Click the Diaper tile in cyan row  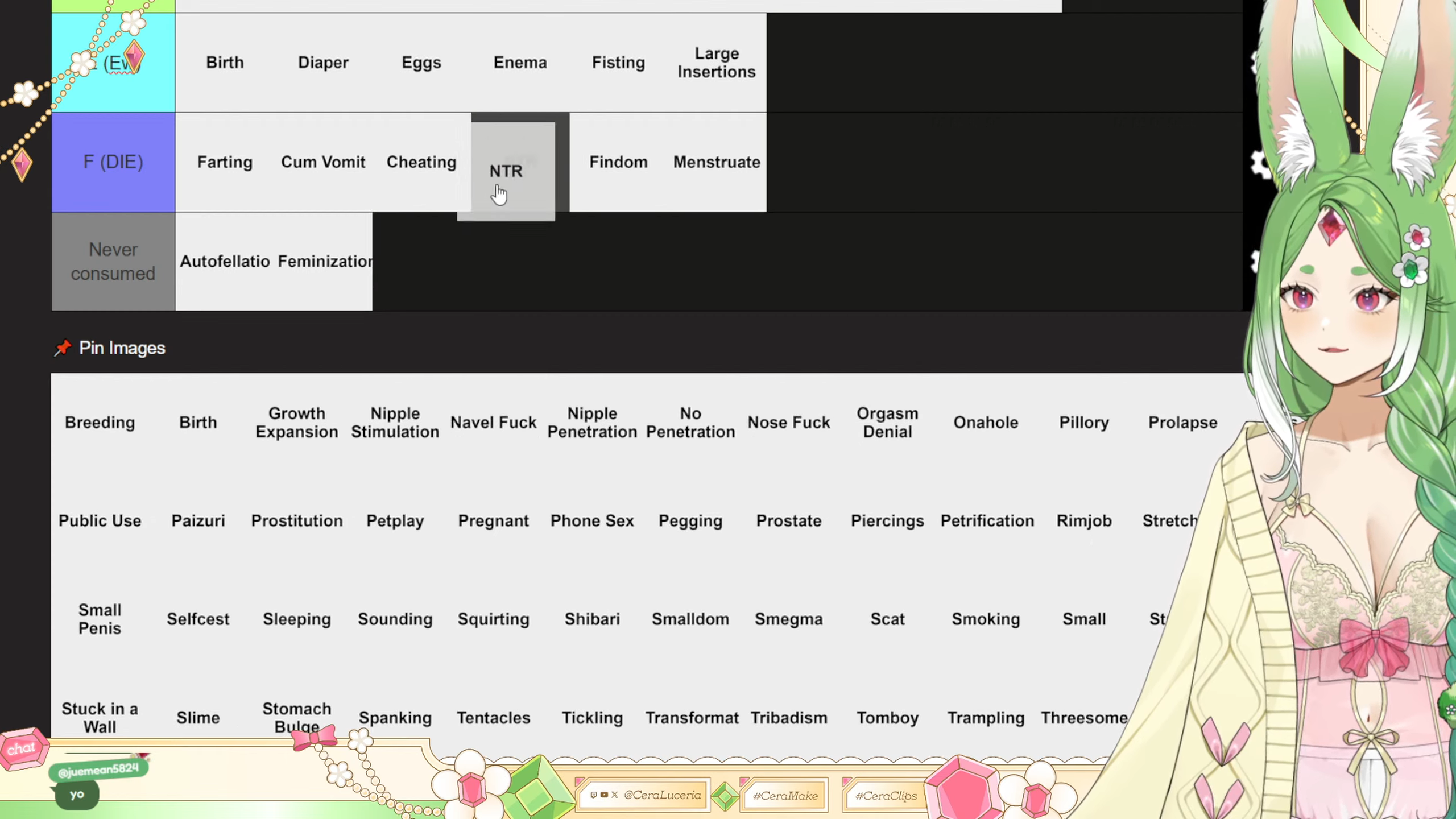pos(323,63)
